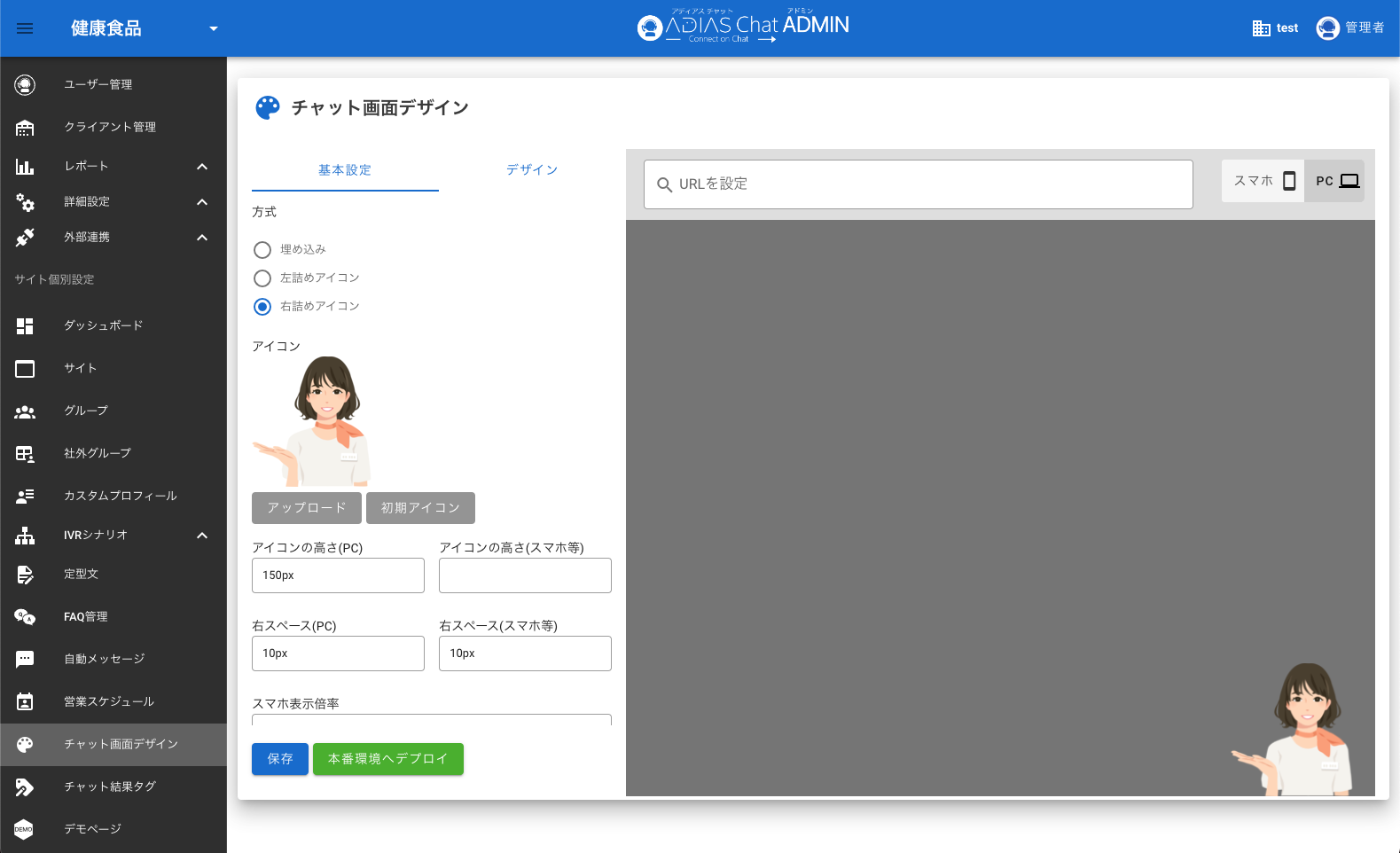The height and width of the screenshot is (853, 1400).
Task: Select the 左詰めアイコン radio option
Action: 262,278
